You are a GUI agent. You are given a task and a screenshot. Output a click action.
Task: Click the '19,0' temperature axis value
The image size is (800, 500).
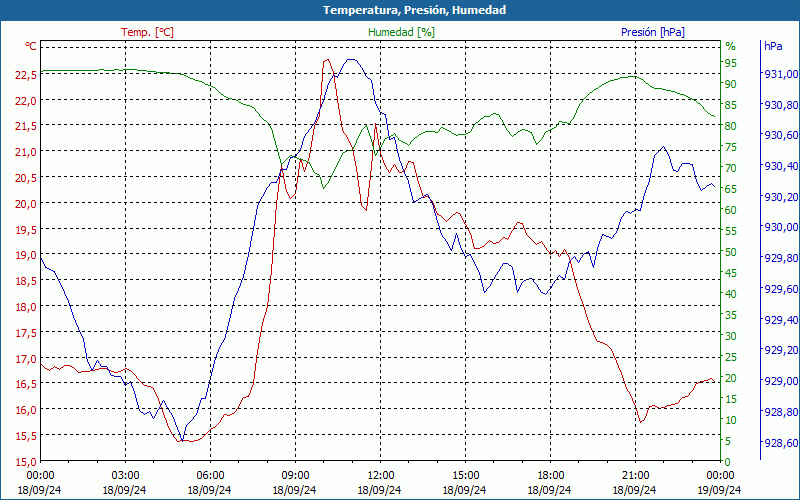coord(26,255)
